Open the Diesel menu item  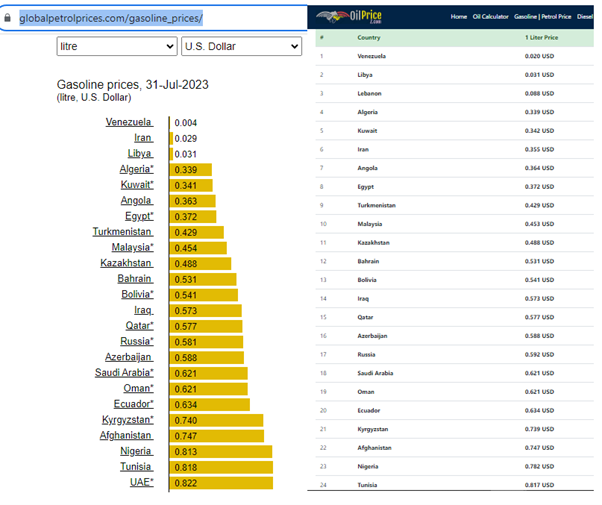click(583, 17)
